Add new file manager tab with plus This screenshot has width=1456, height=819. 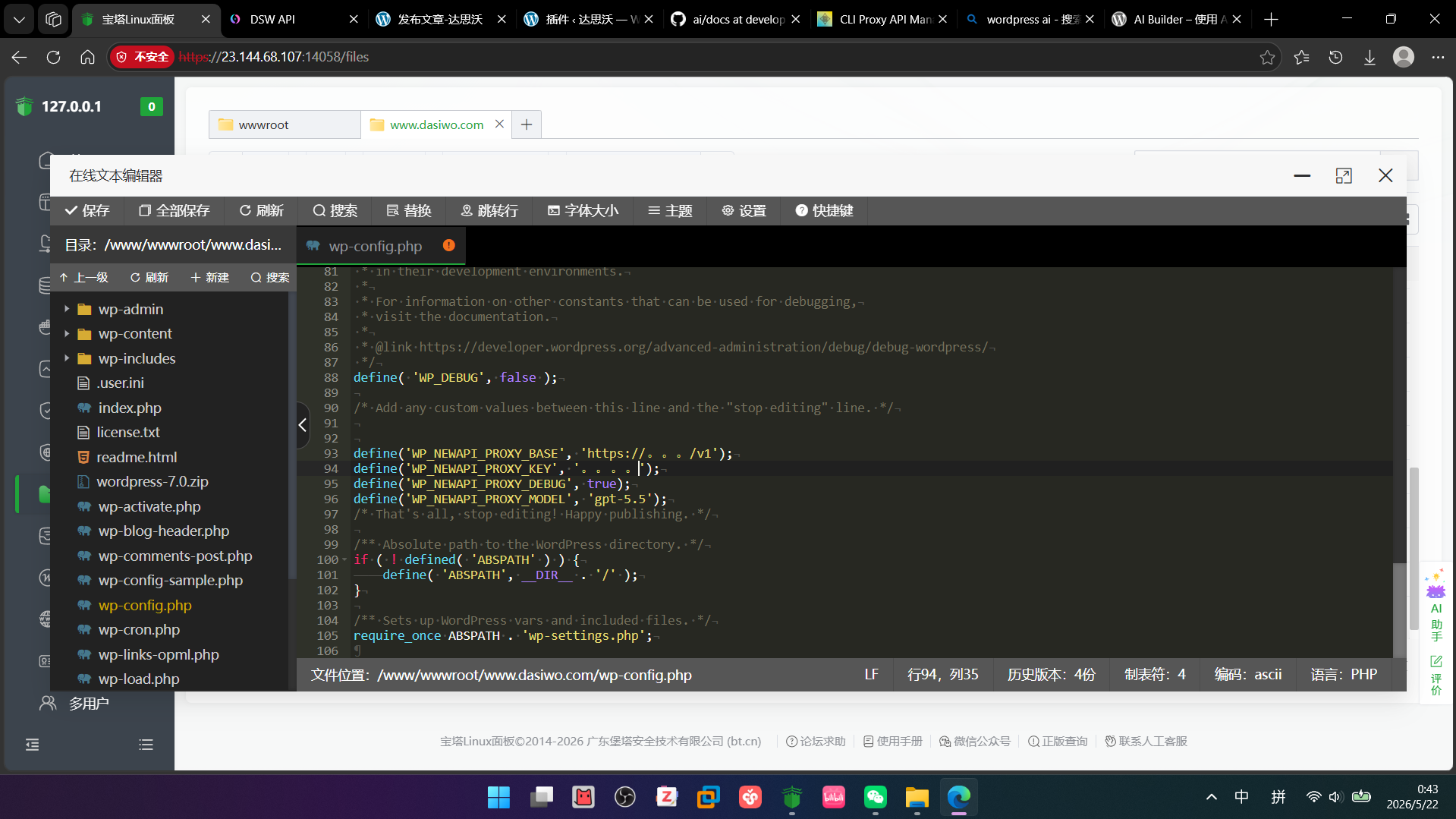527,124
